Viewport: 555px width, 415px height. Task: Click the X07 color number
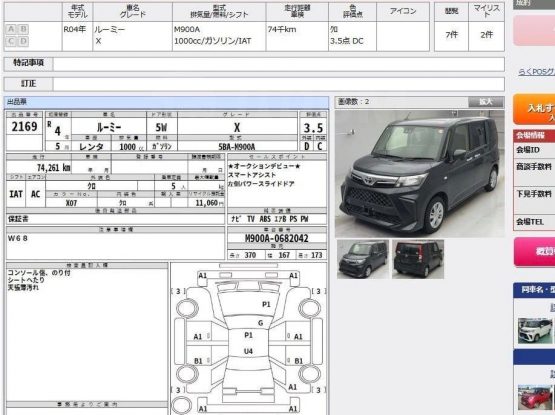click(x=71, y=203)
